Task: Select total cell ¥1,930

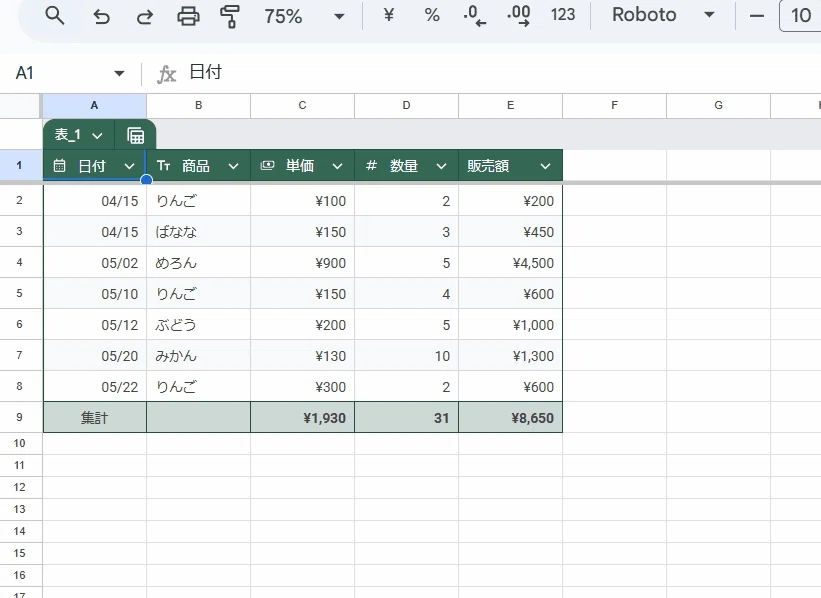Action: pos(302,417)
